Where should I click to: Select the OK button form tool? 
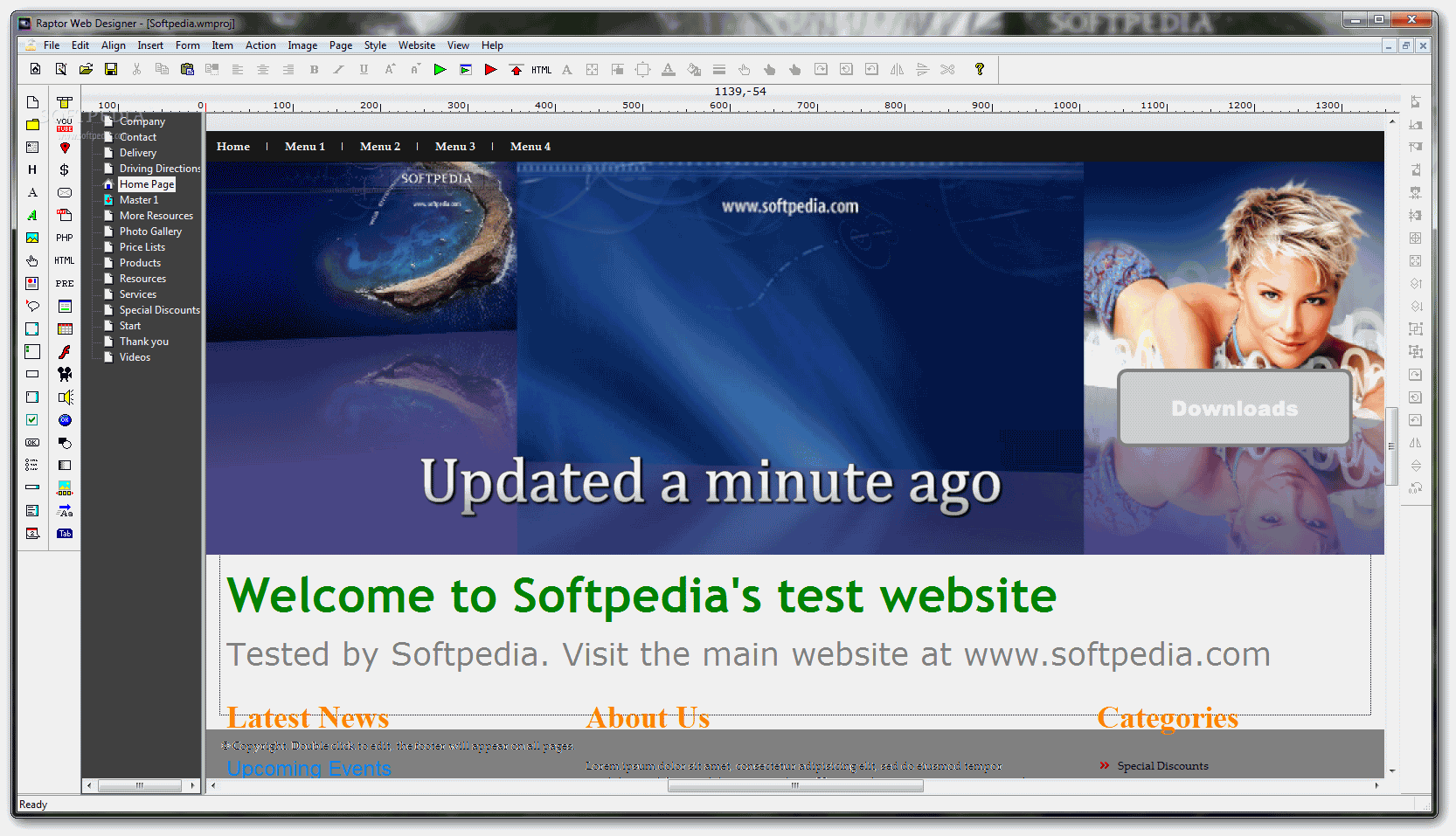(x=32, y=442)
